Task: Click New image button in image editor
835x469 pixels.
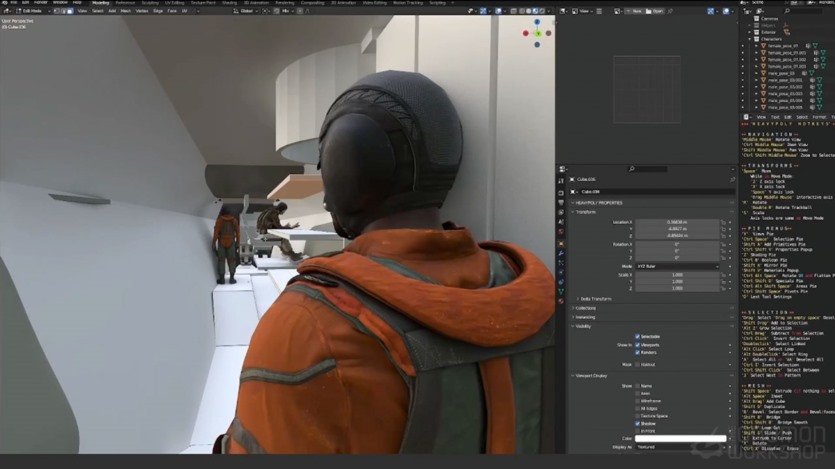Action: click(x=634, y=11)
